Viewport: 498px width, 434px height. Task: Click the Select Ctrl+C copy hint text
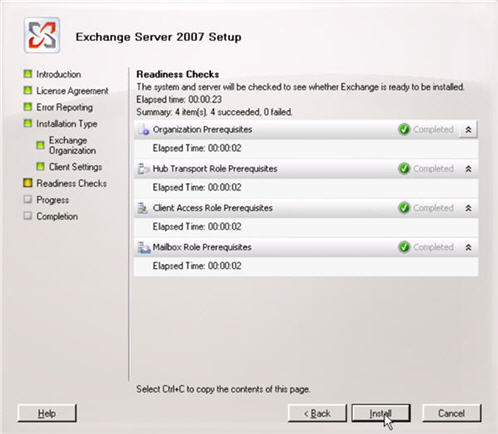tap(223, 389)
